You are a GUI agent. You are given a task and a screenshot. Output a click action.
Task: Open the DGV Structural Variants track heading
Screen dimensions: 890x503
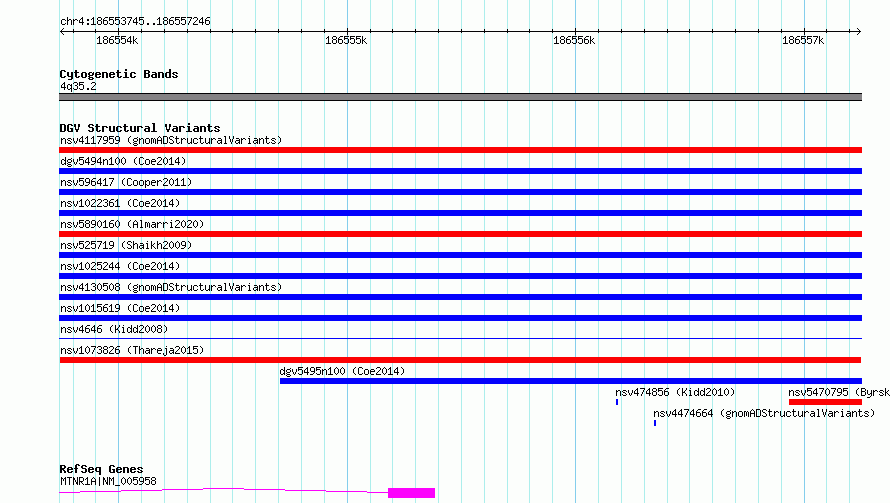tap(140, 128)
